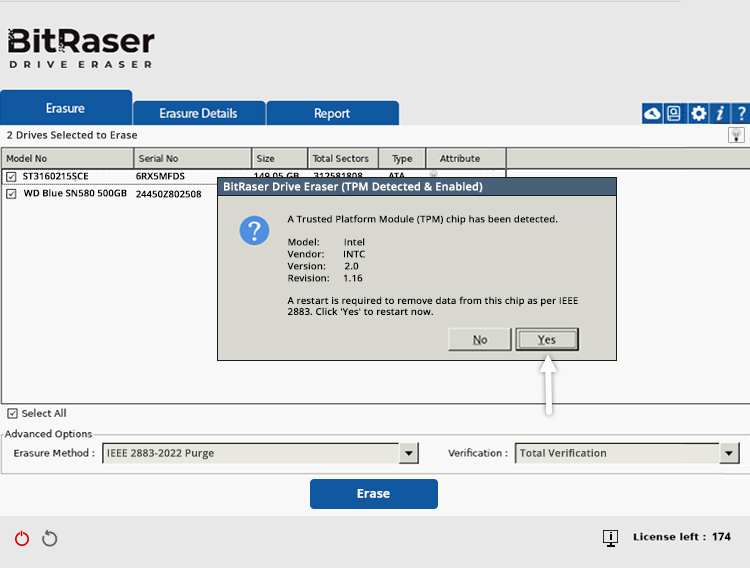Screen dimensions: 750x568
Task: Click the About information 'i' icon
Action: [720, 113]
